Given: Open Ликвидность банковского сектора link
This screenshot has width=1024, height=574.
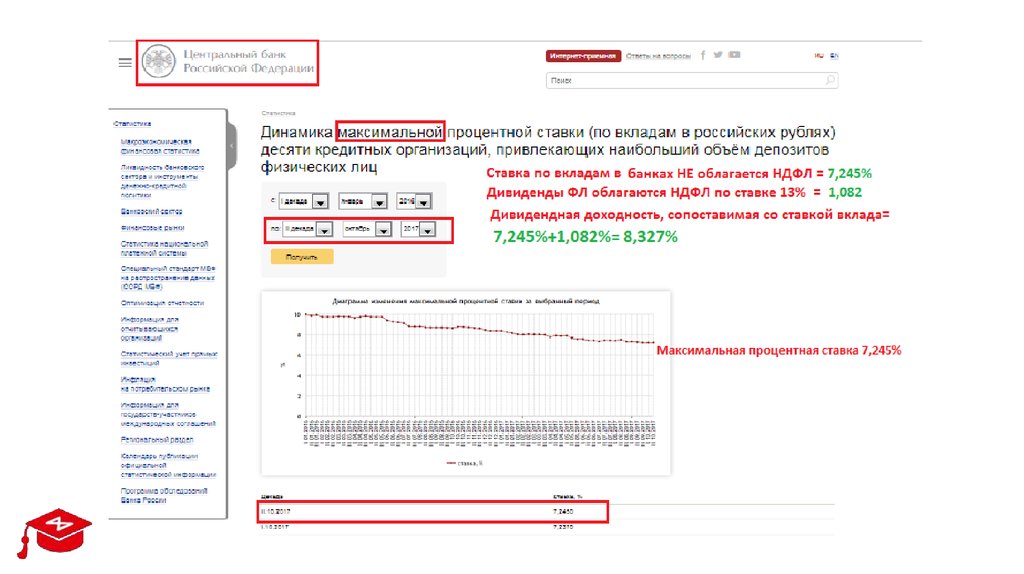Looking at the screenshot, I should [x=163, y=181].
